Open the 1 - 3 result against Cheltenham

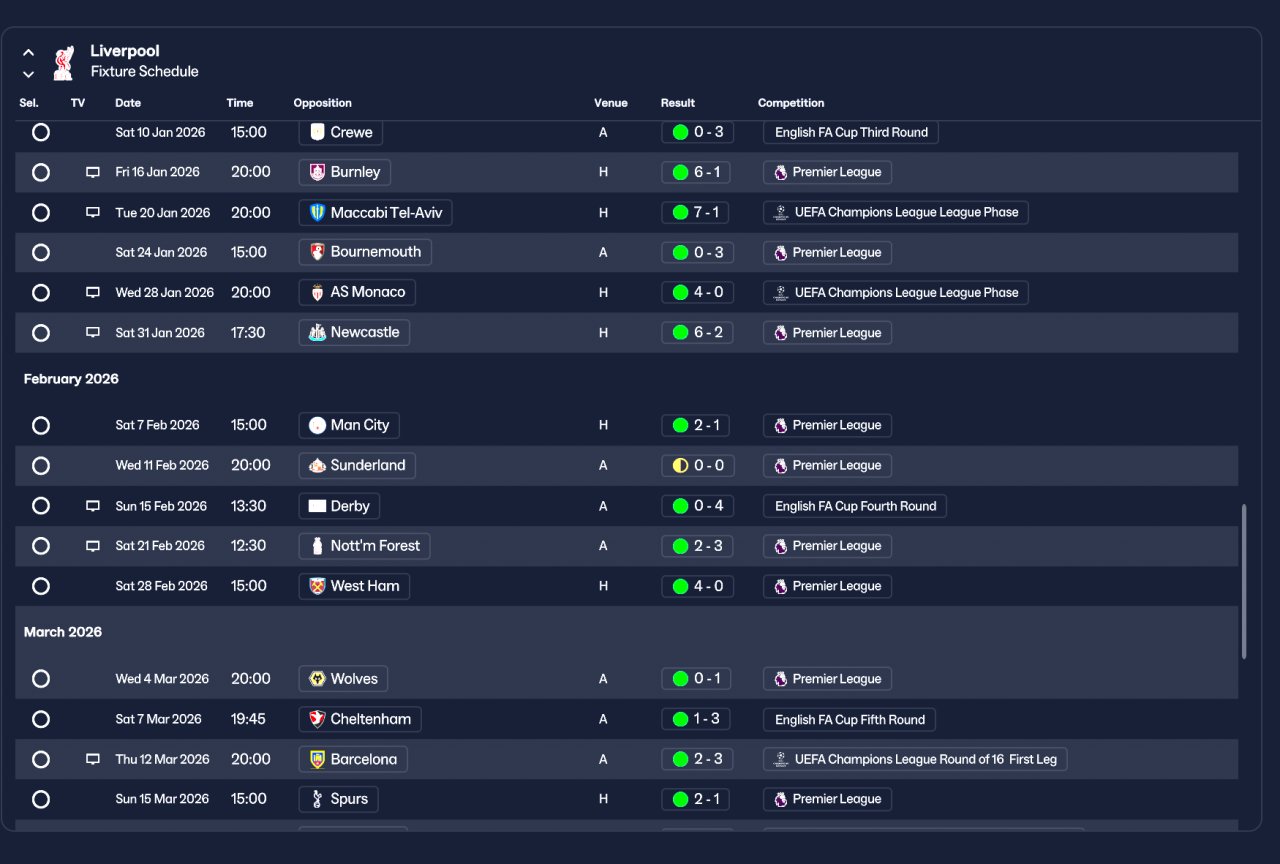[x=697, y=719]
